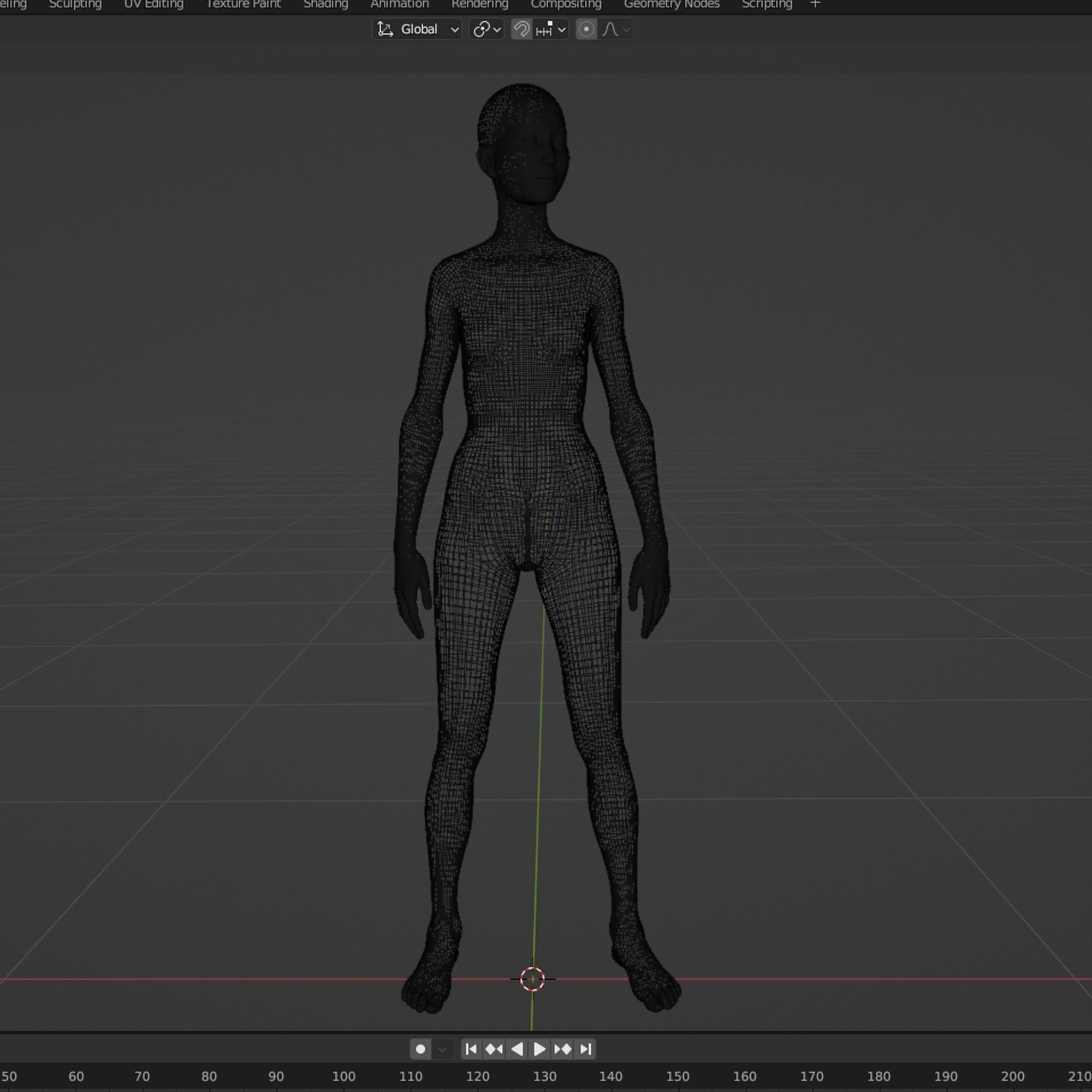Open auto keyframing options dropdown
This screenshot has height=1092, width=1092.
coord(442,1049)
